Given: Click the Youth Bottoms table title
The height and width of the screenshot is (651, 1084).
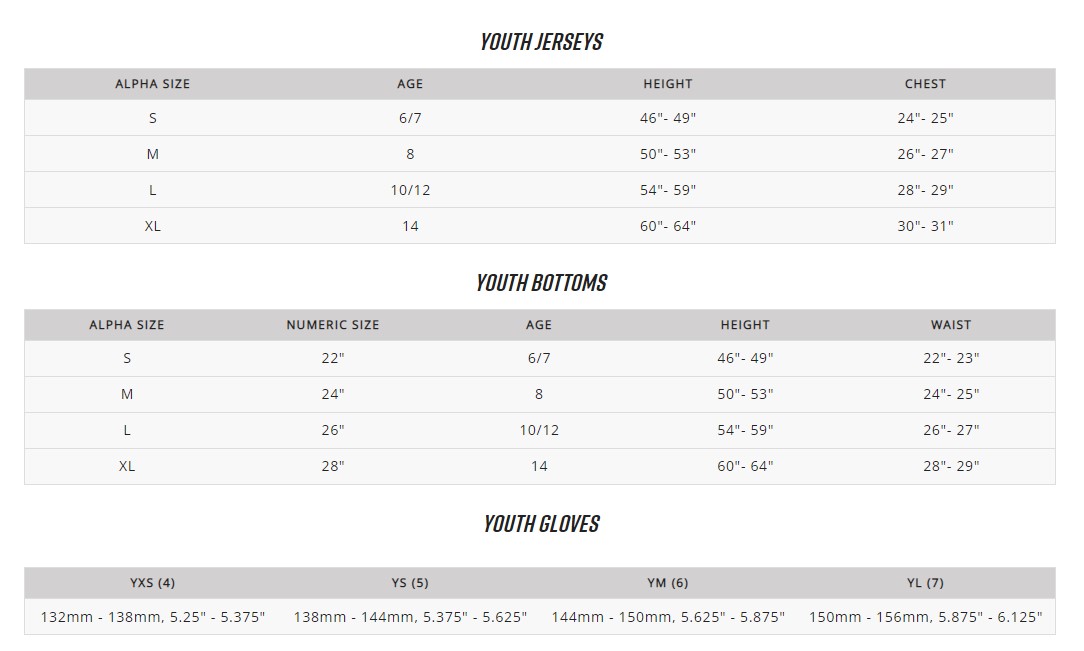Looking at the screenshot, I should click(541, 283).
